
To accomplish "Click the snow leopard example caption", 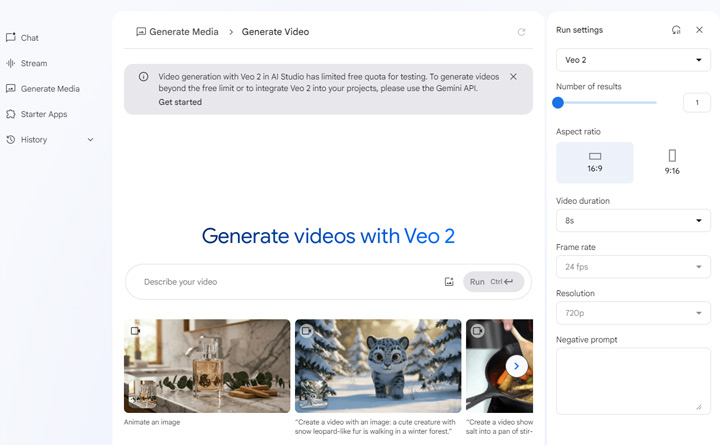I will coord(375,427).
